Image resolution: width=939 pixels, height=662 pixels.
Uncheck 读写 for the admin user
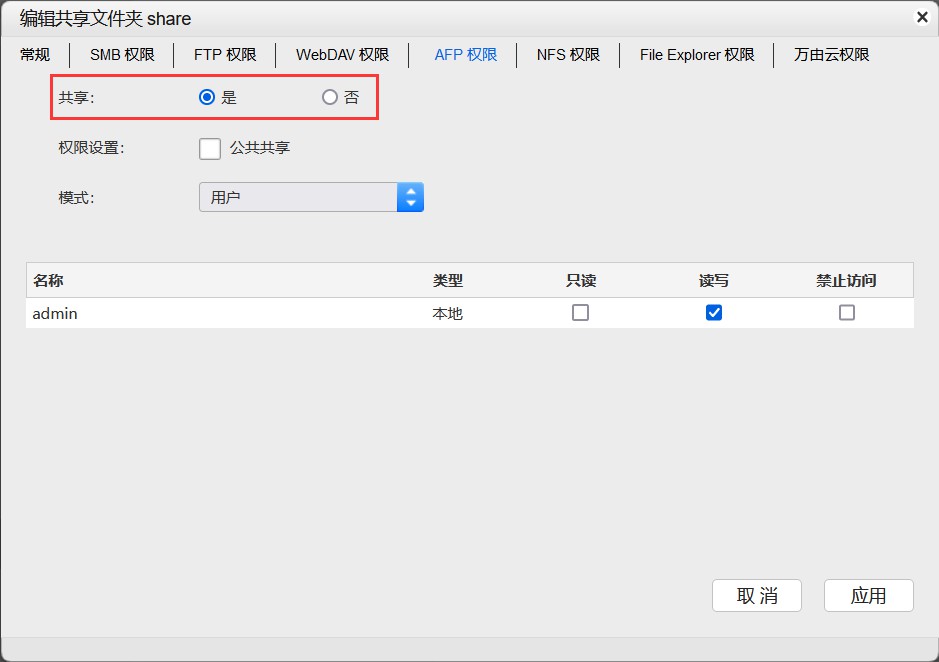point(714,313)
